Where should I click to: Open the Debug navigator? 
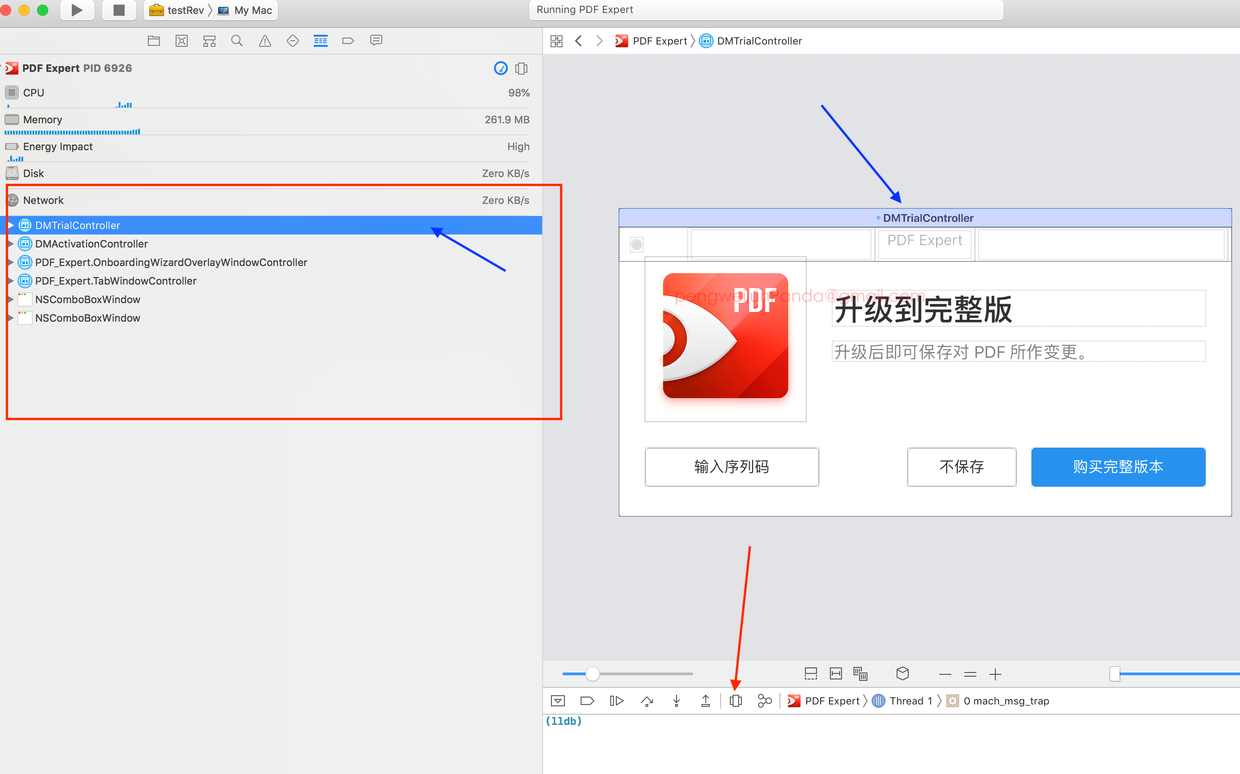click(320, 41)
